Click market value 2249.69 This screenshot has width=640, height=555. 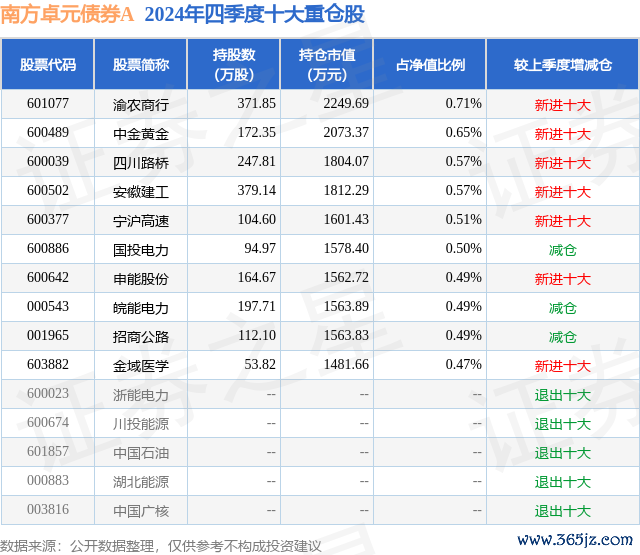pos(346,104)
